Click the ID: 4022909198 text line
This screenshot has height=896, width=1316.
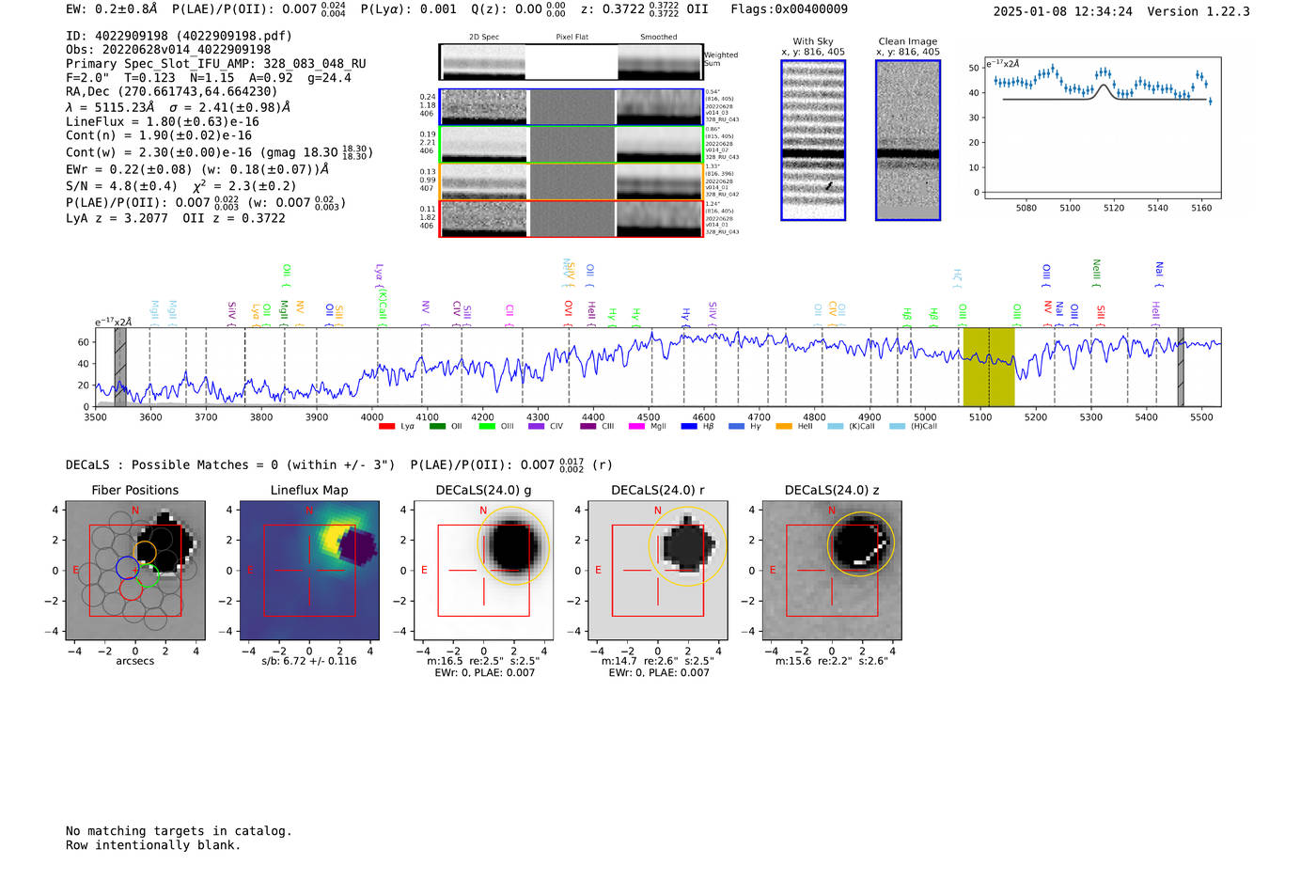179,36
